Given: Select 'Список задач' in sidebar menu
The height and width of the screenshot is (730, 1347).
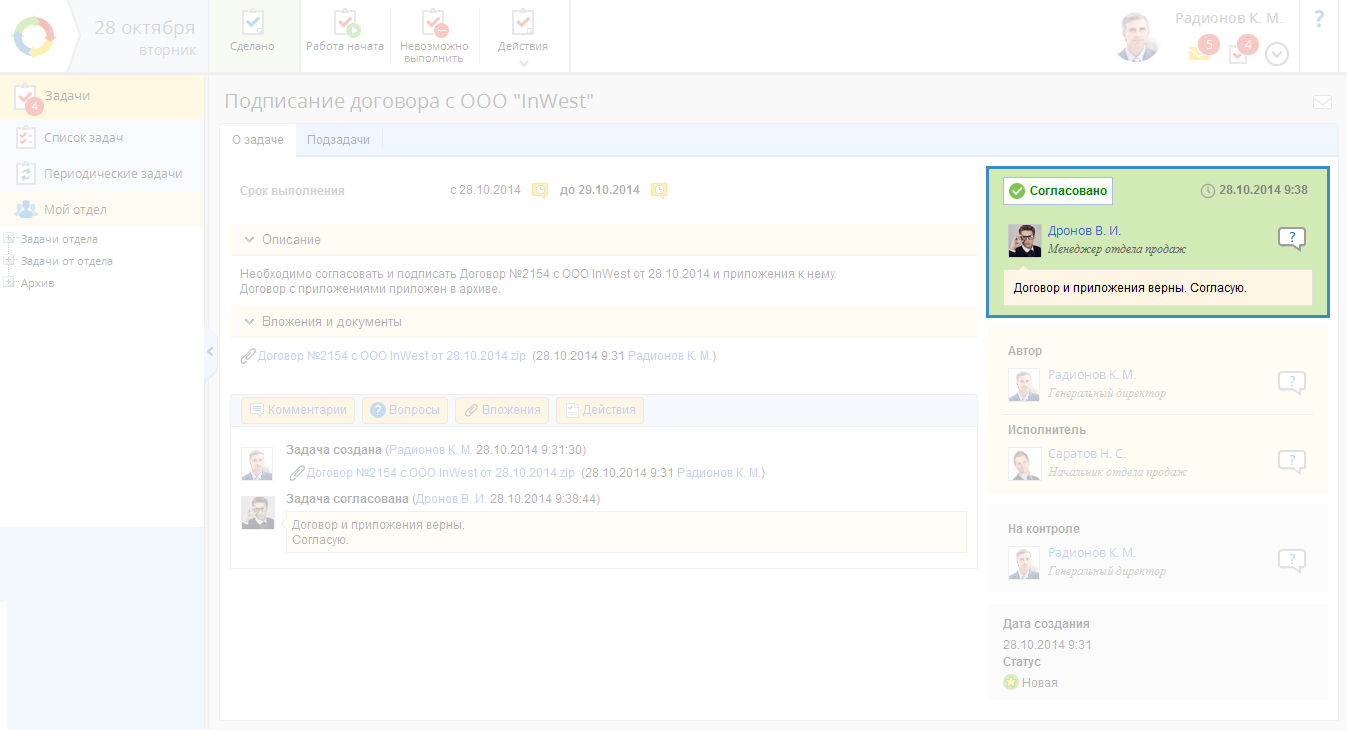Looking at the screenshot, I should tap(83, 137).
